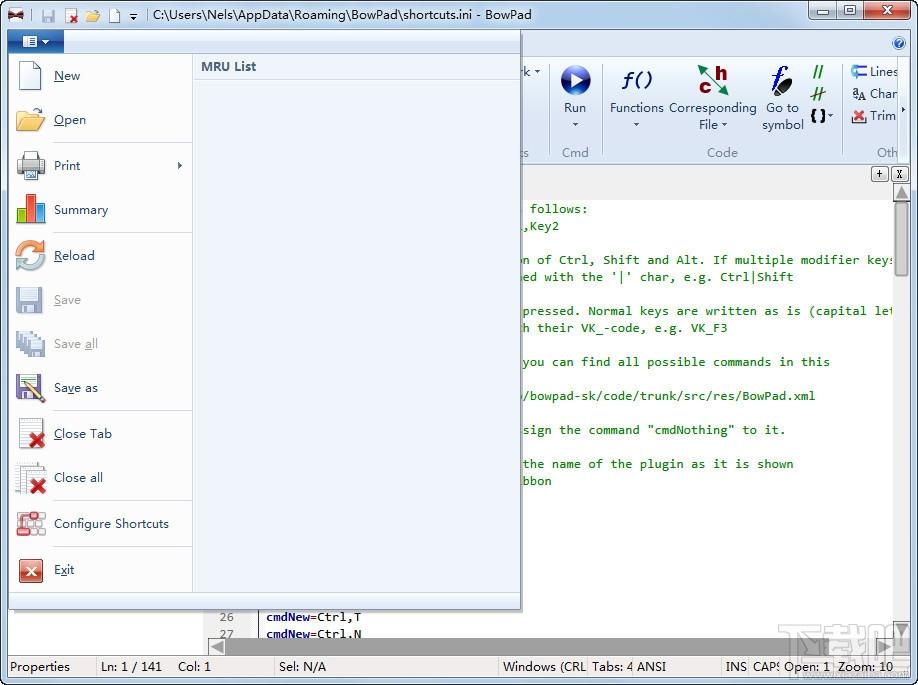Click the open folder icon in quick access toolbar

93,15
